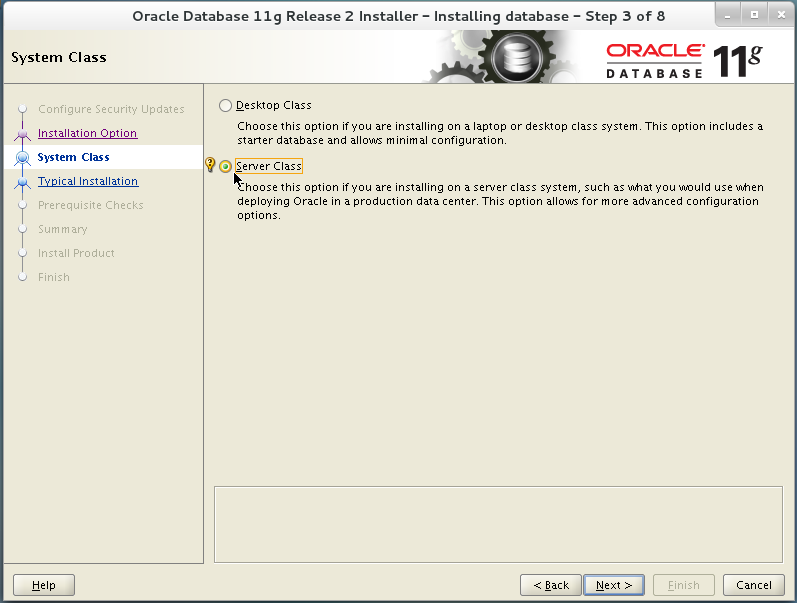Viewport: 797px width, 603px height.
Task: Click the Help button
Action: click(x=44, y=585)
